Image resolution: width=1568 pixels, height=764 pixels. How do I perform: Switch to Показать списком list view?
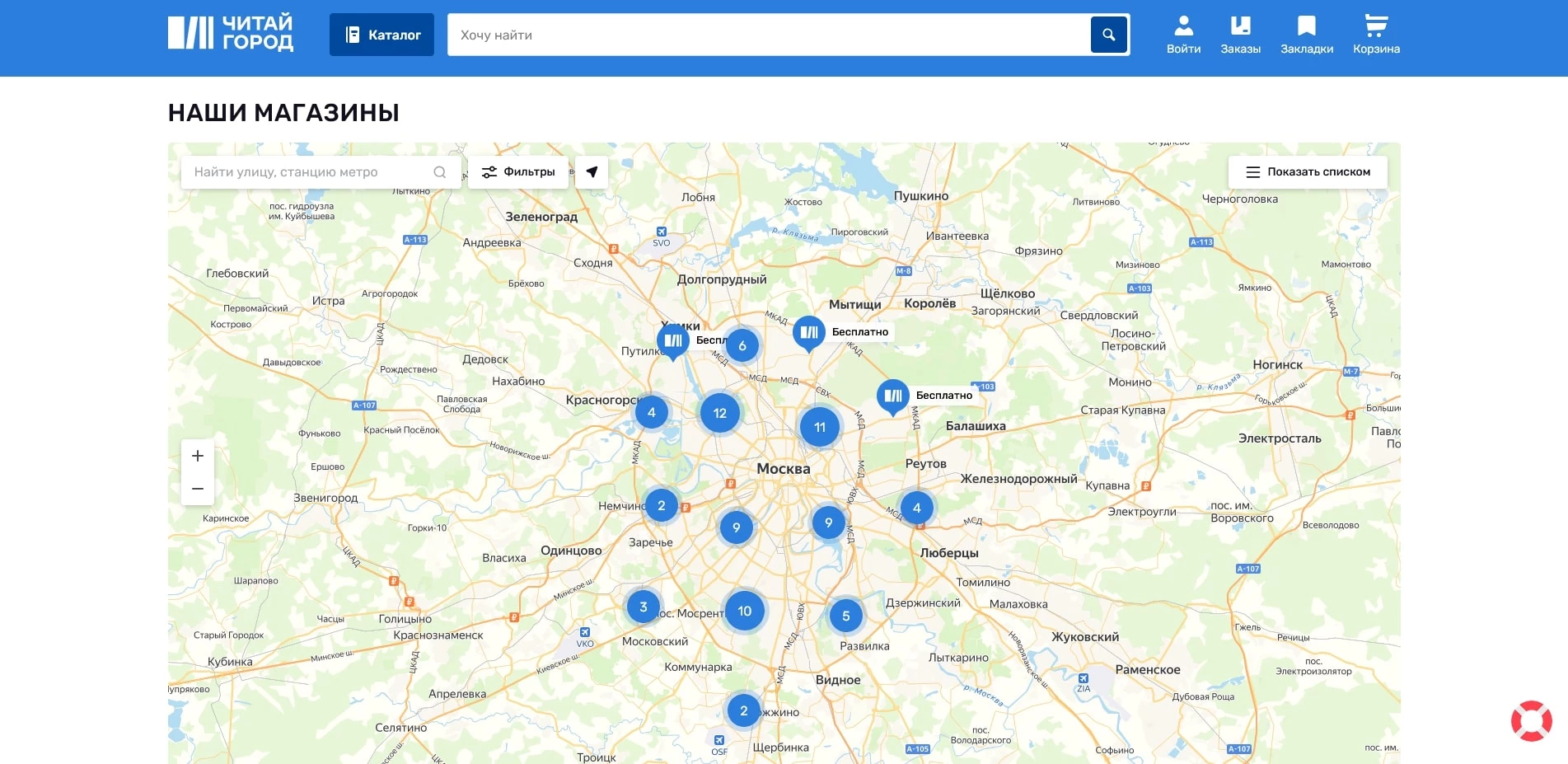pos(1308,172)
